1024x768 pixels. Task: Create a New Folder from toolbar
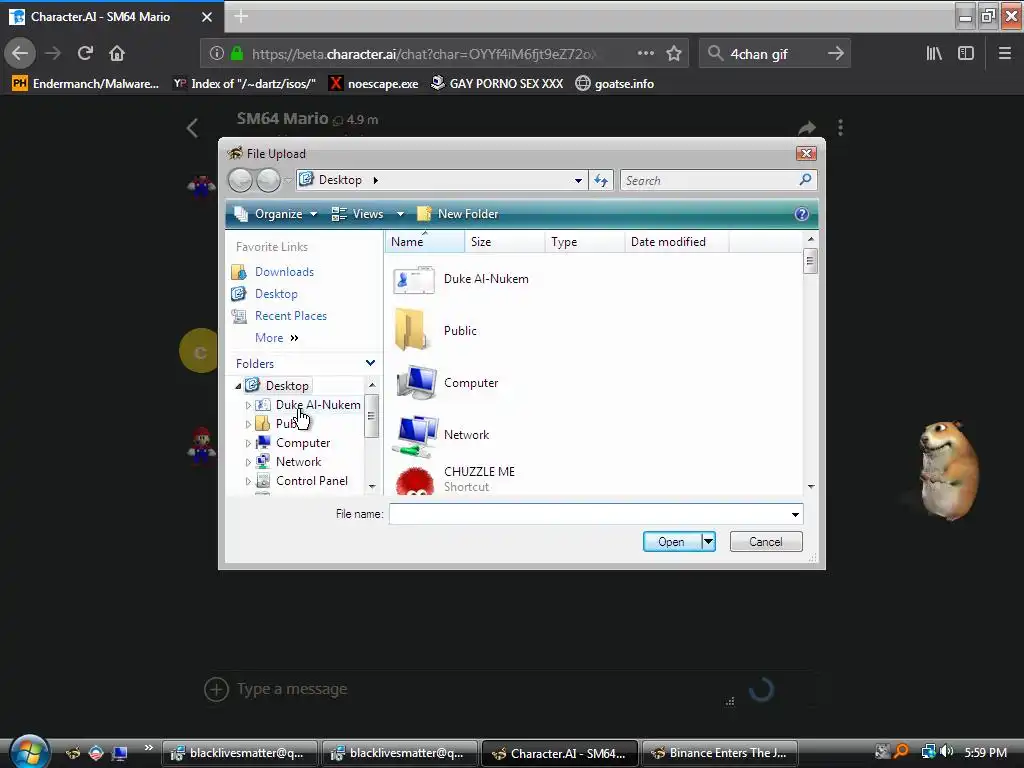[x=458, y=214]
